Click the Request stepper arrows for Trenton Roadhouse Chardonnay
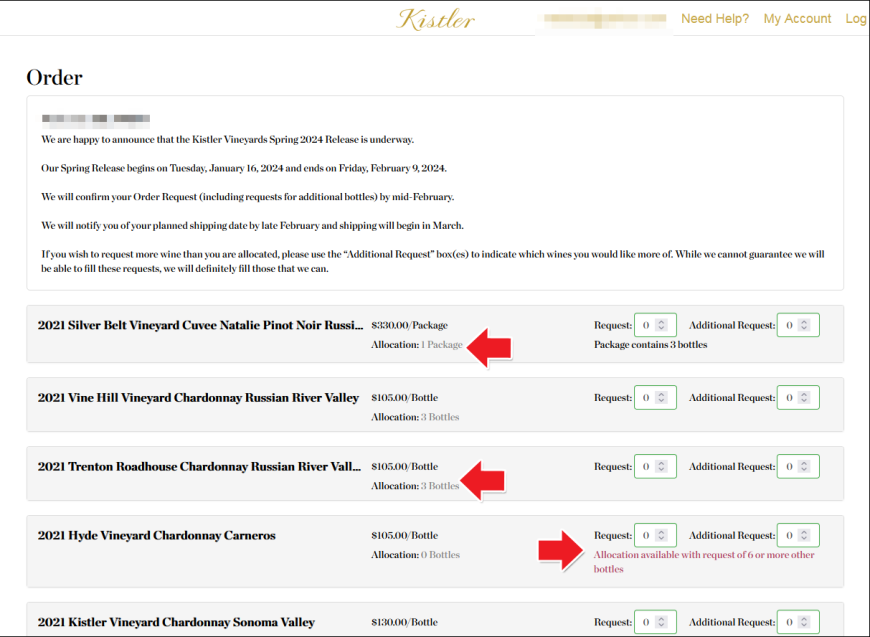This screenshot has width=870, height=637. click(x=661, y=466)
